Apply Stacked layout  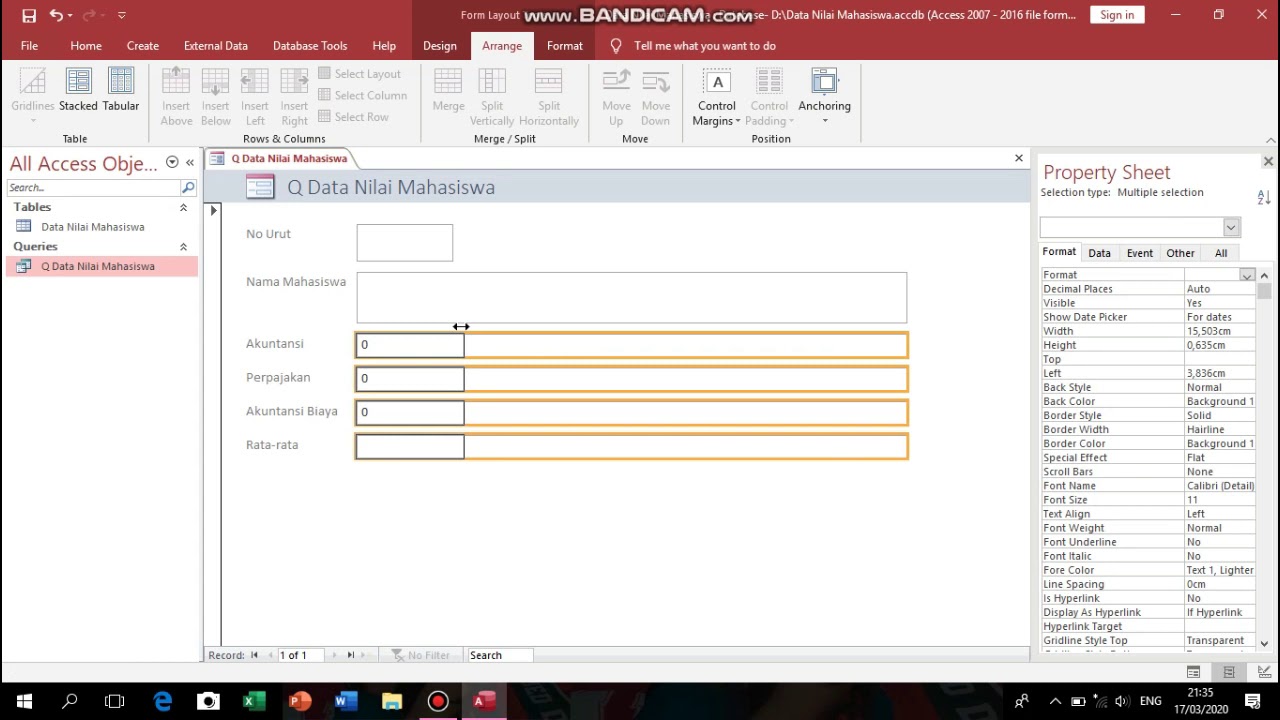[x=78, y=90]
